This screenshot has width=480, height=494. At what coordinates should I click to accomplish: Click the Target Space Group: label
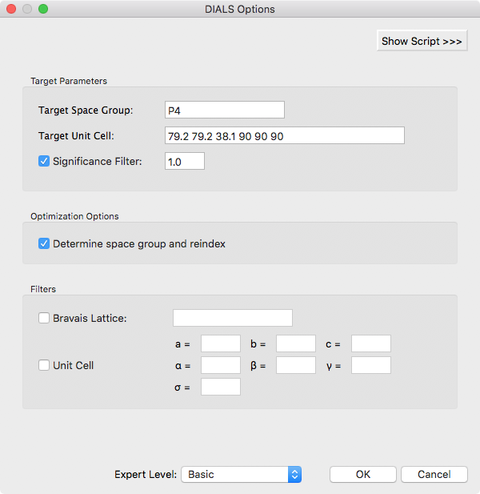[x=86, y=110]
